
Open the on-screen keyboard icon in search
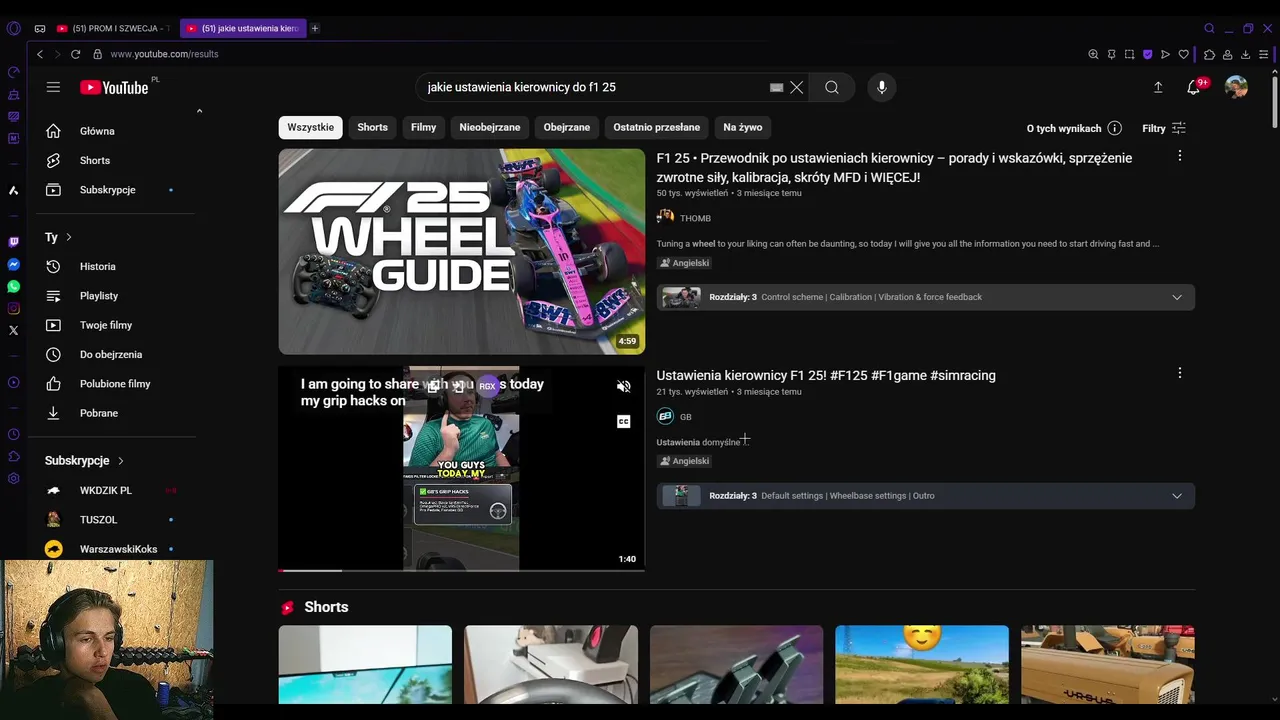click(x=776, y=87)
